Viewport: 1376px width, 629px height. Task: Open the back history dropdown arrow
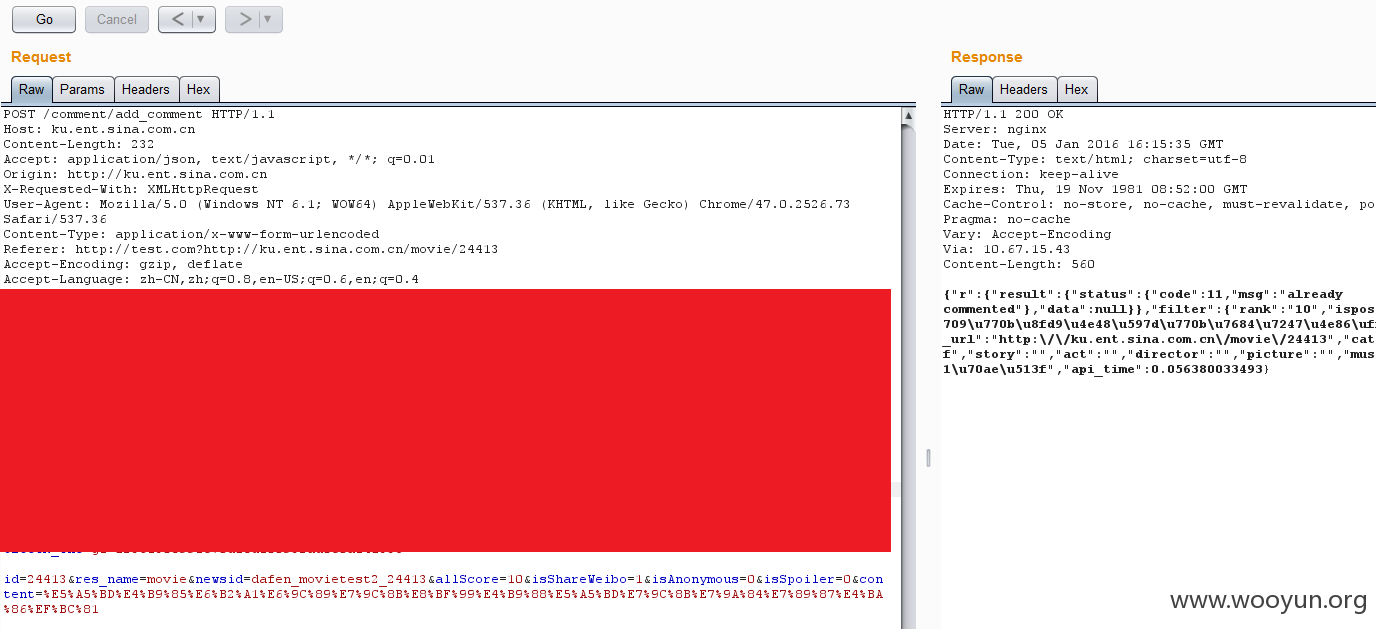coord(203,19)
